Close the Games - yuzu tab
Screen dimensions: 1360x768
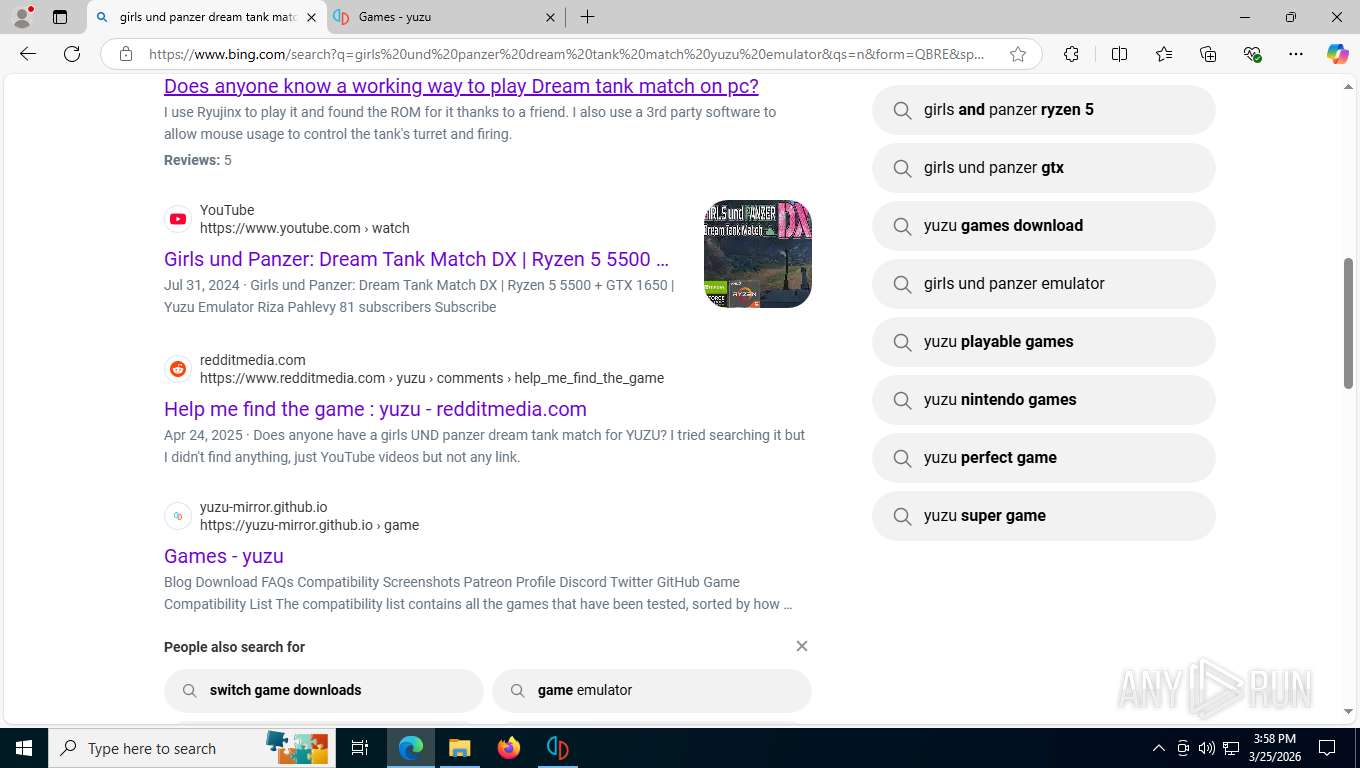click(x=551, y=17)
